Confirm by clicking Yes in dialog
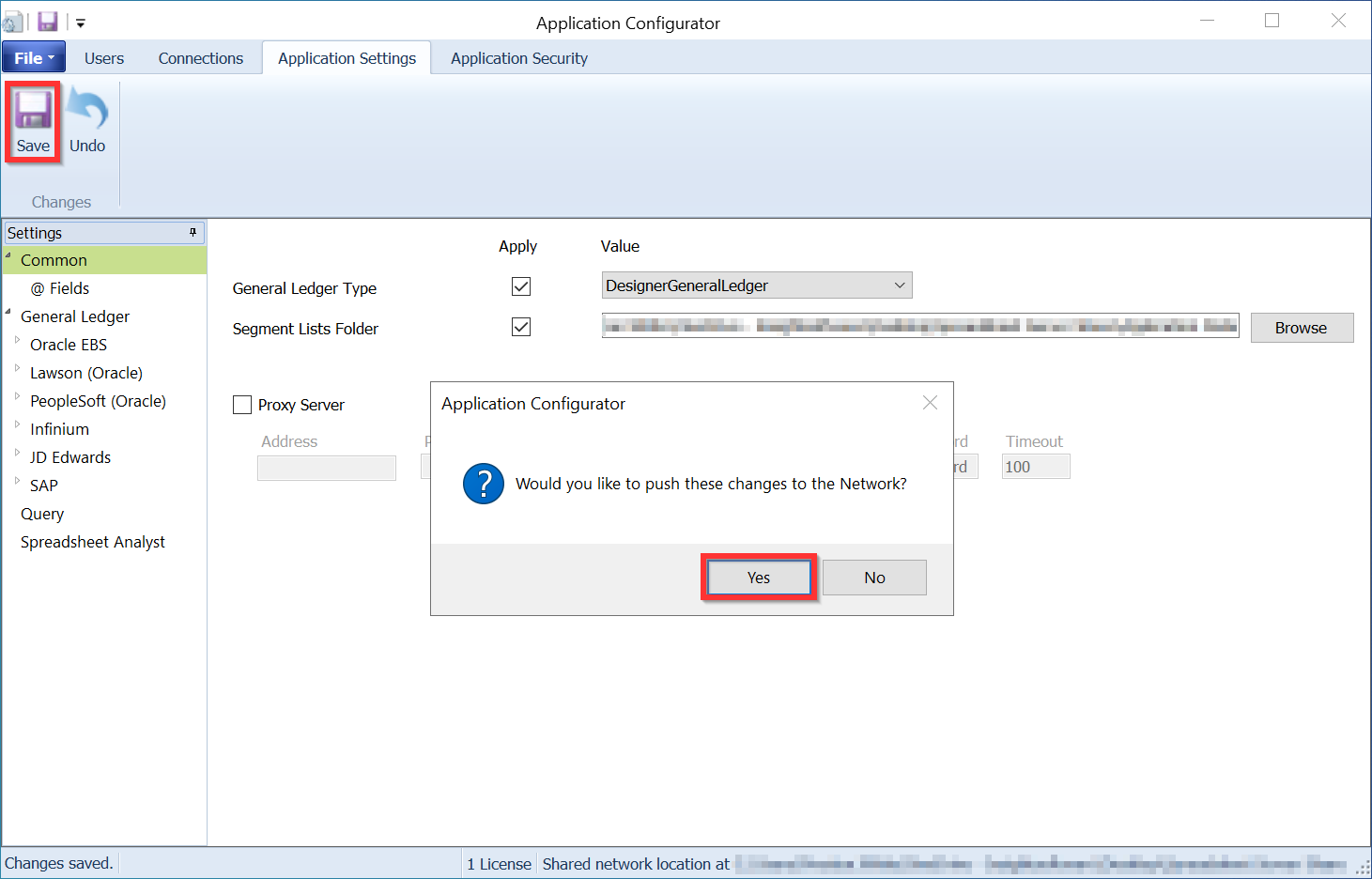Viewport: 1372px width, 879px height. (759, 578)
